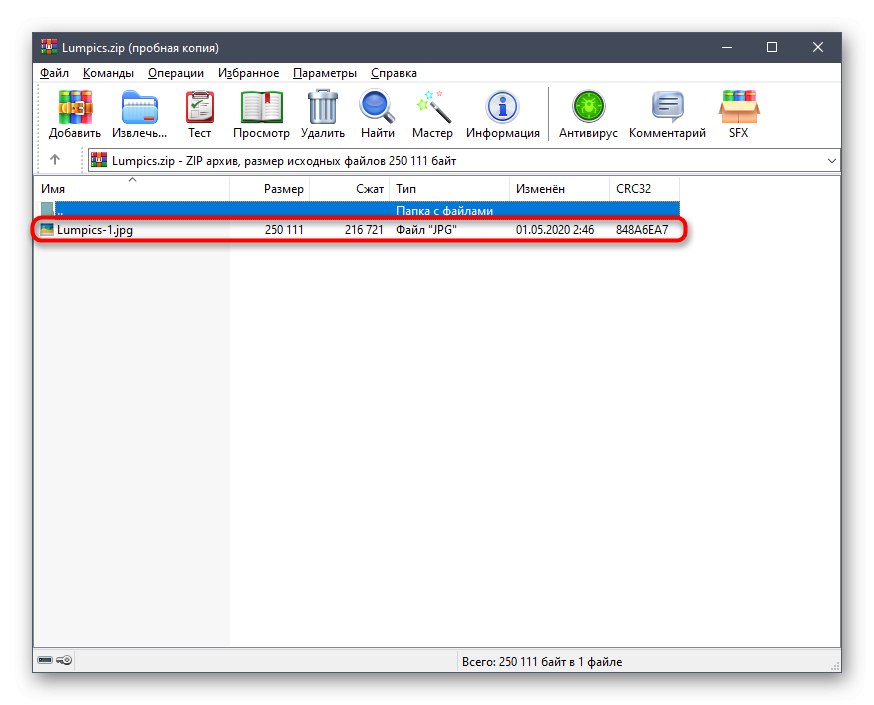Open the Избранное menu

(x=248, y=73)
